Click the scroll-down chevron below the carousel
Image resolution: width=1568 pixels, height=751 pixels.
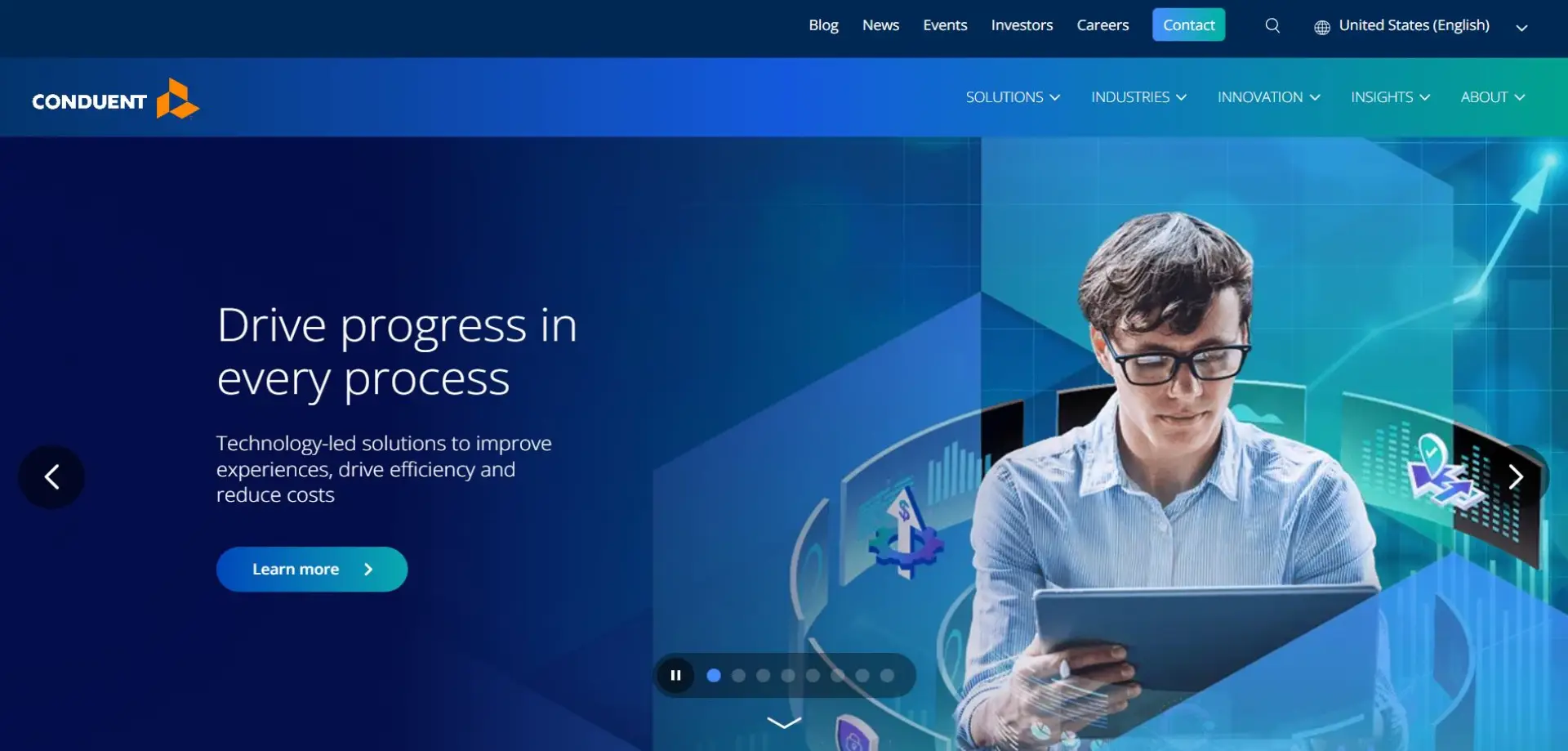[x=783, y=722]
